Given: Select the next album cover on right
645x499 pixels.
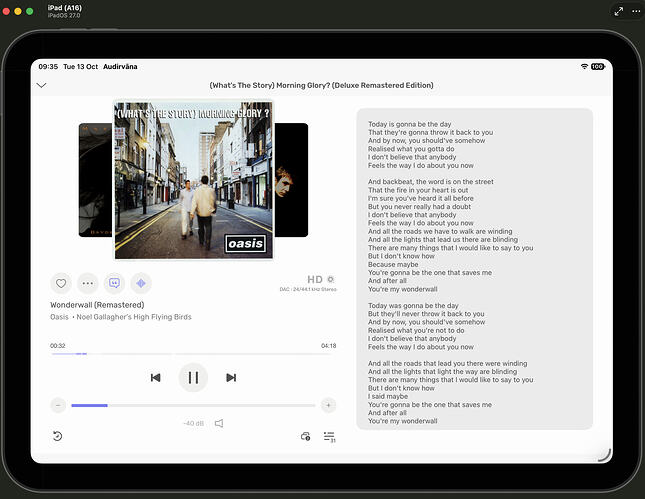Looking at the screenshot, I should point(291,180).
